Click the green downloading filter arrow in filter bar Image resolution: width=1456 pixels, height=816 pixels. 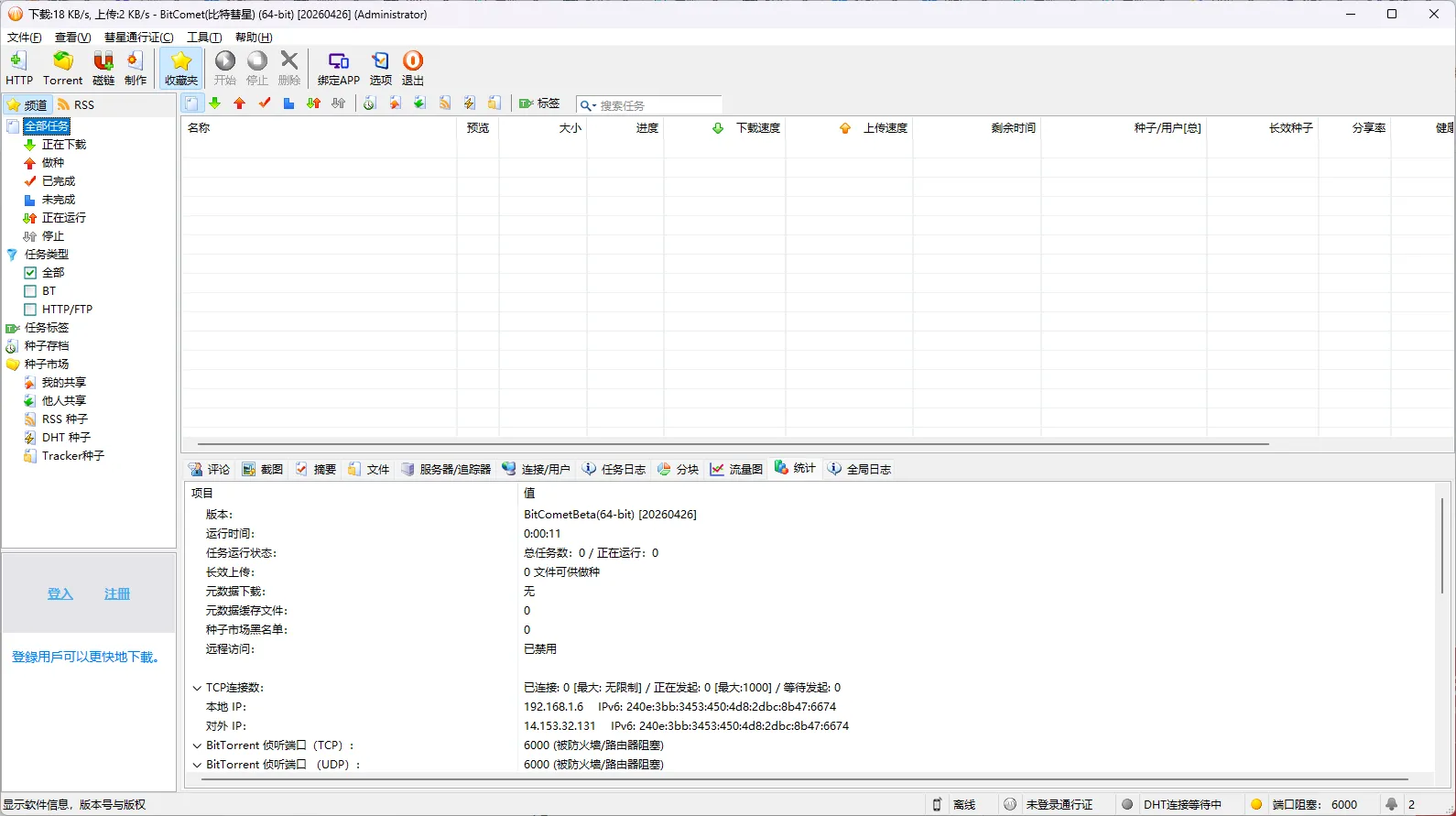tap(215, 103)
